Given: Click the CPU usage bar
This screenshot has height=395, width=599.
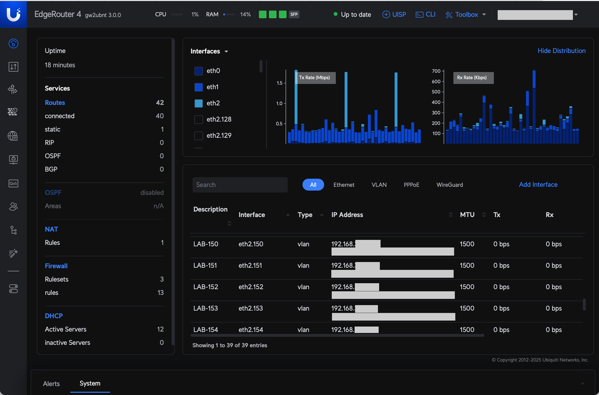Looking at the screenshot, I should point(177,15).
